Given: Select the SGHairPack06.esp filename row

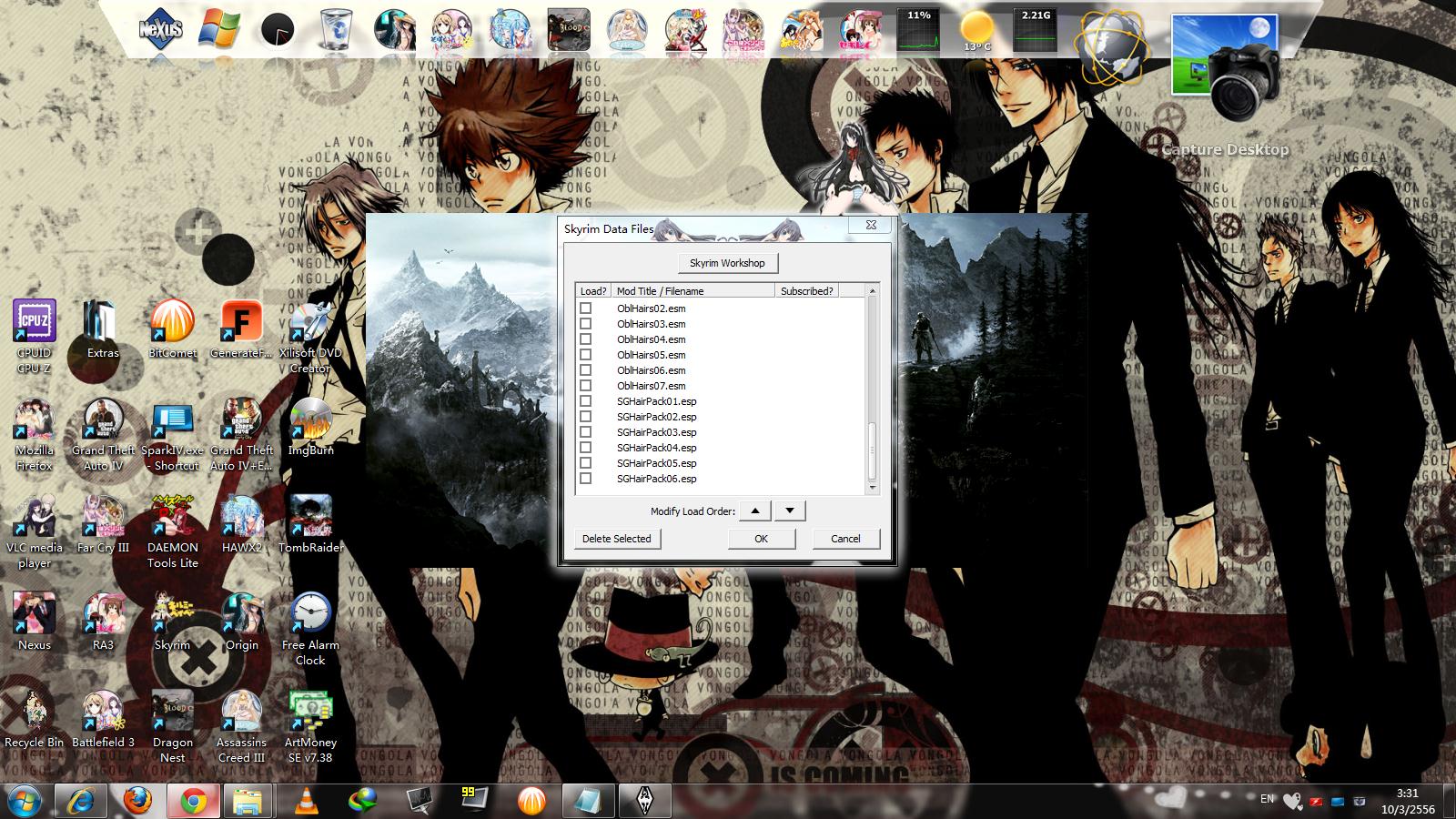Looking at the screenshot, I should coord(656,479).
